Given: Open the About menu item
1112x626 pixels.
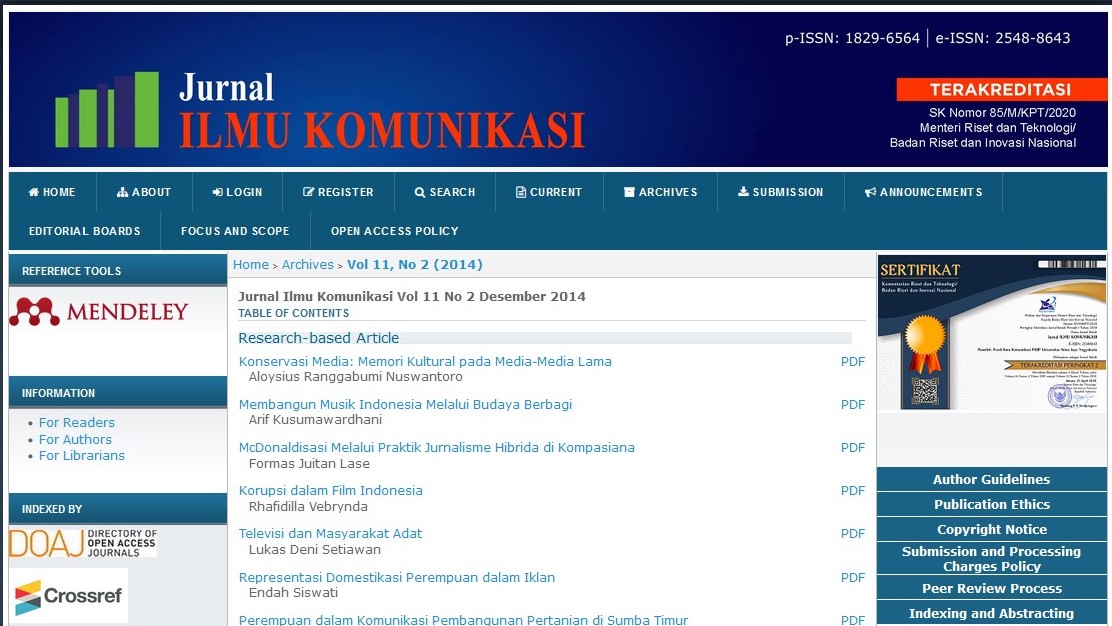Looking at the screenshot, I should [x=144, y=192].
